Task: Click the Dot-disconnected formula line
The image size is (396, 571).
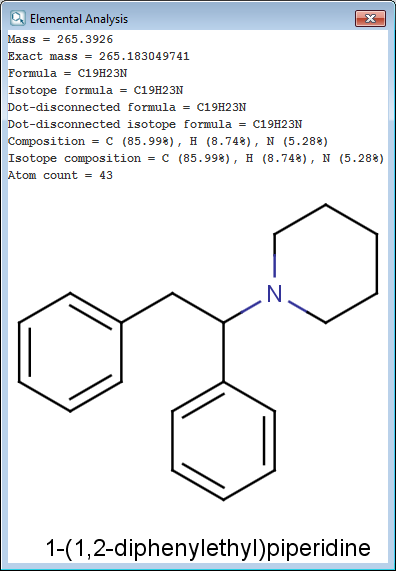Action: point(127,107)
